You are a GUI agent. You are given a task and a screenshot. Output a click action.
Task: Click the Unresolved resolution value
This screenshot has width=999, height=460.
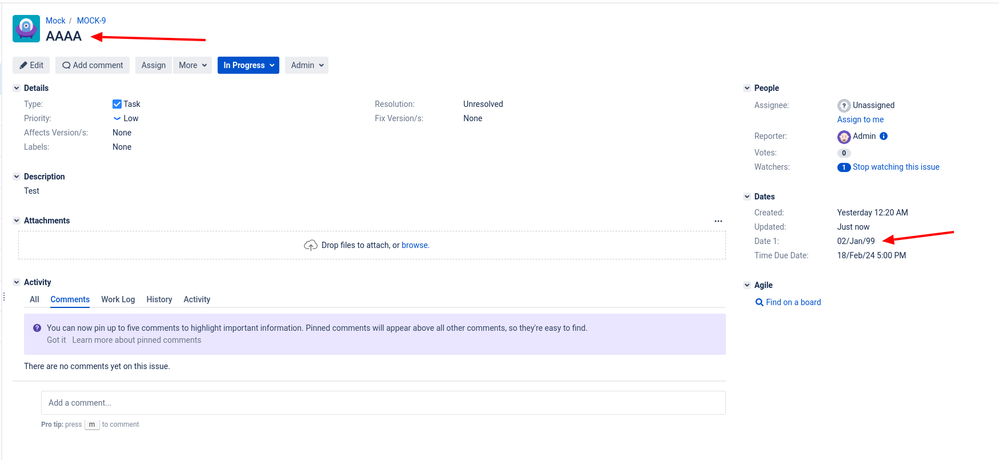[483, 104]
